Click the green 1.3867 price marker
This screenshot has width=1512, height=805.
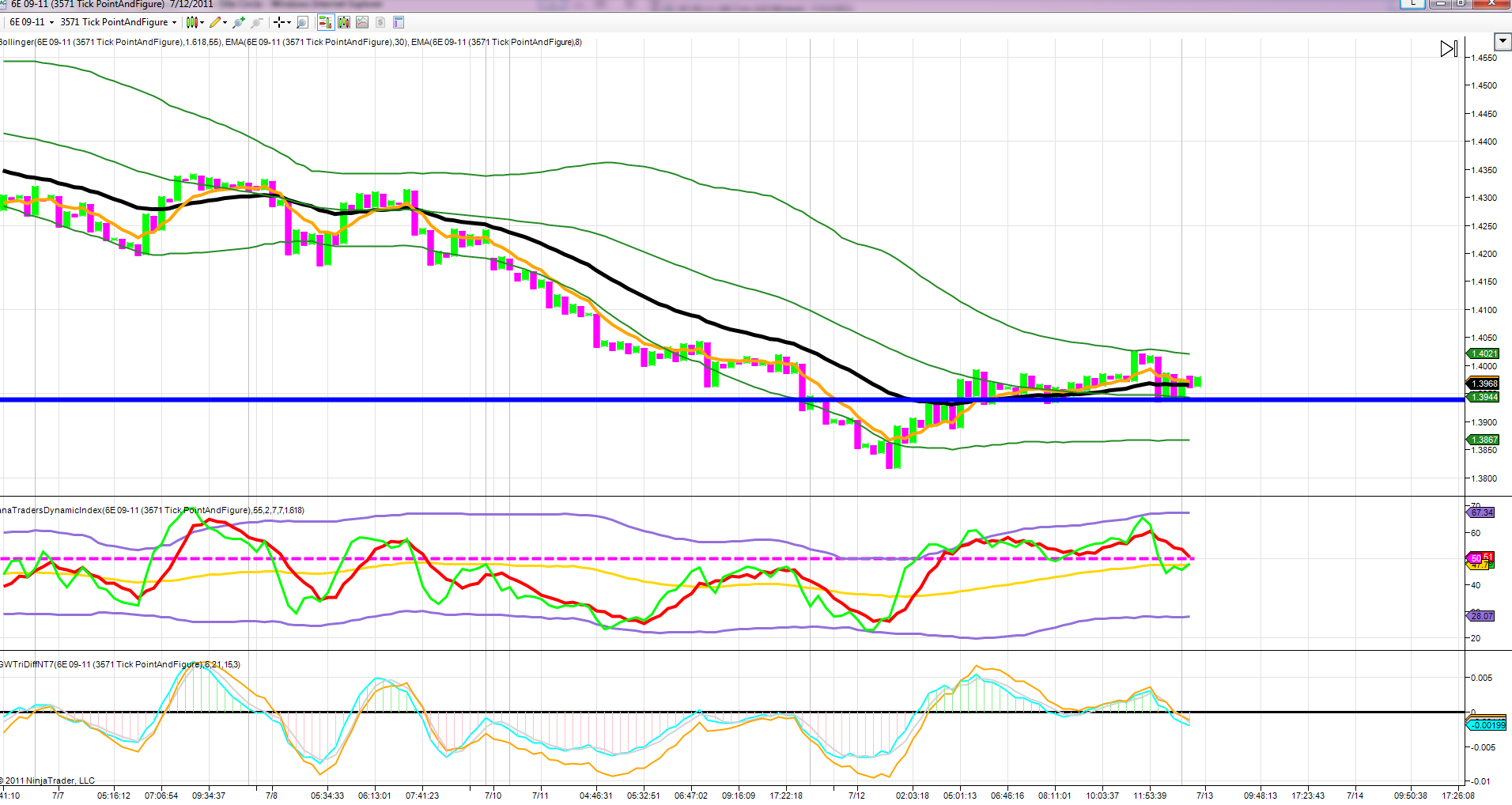click(x=1483, y=440)
